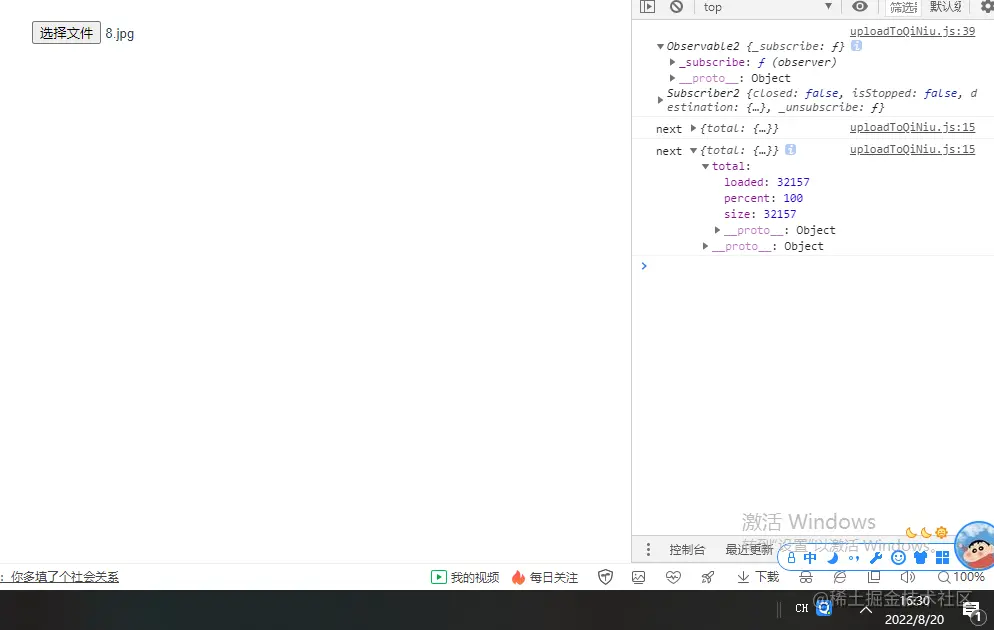Click the window split icon
This screenshot has width=994, height=630.
coord(874,577)
